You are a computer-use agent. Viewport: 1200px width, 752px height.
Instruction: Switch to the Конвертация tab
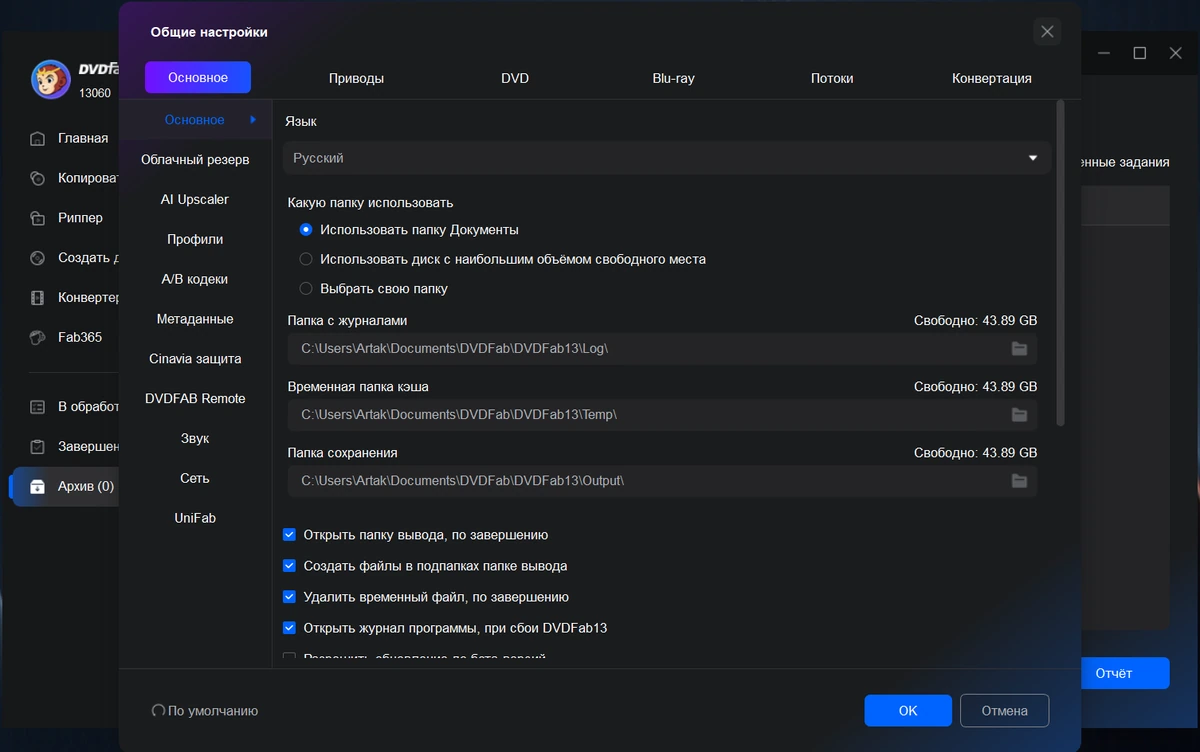[x=992, y=78]
